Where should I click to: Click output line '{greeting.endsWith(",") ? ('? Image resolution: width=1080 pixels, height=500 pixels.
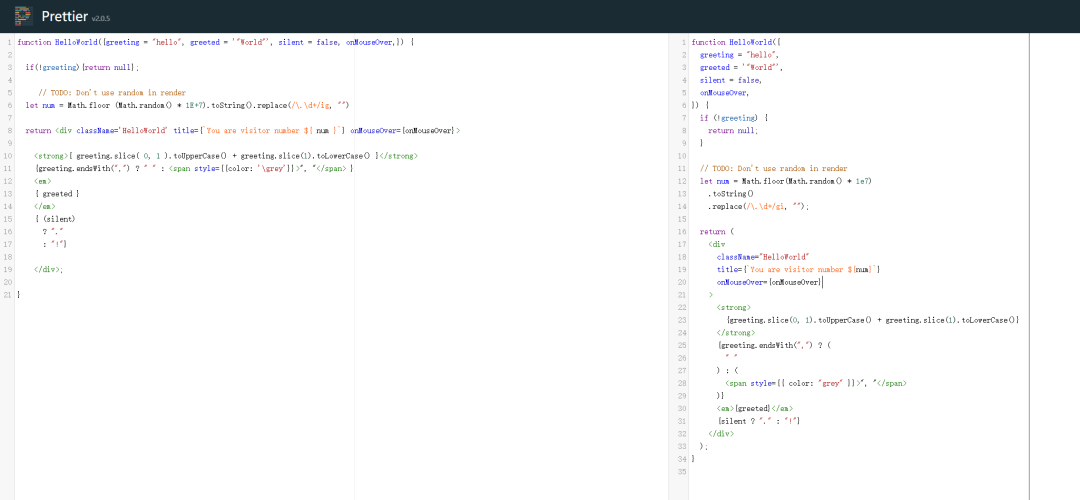coord(775,345)
